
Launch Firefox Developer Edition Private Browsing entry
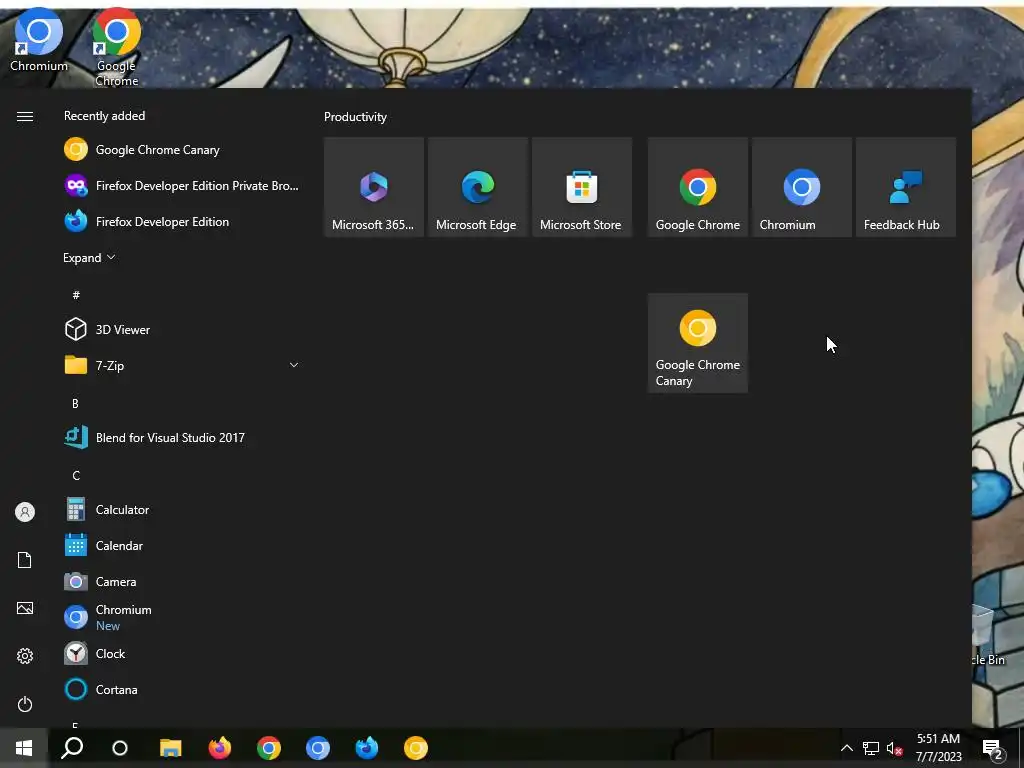(x=182, y=185)
